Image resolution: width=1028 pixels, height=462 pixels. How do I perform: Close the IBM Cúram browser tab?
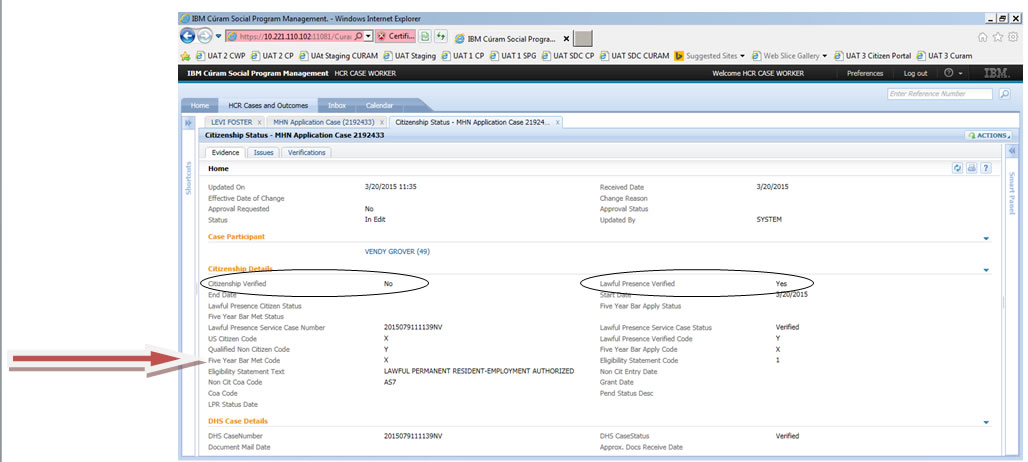[x=566, y=38]
